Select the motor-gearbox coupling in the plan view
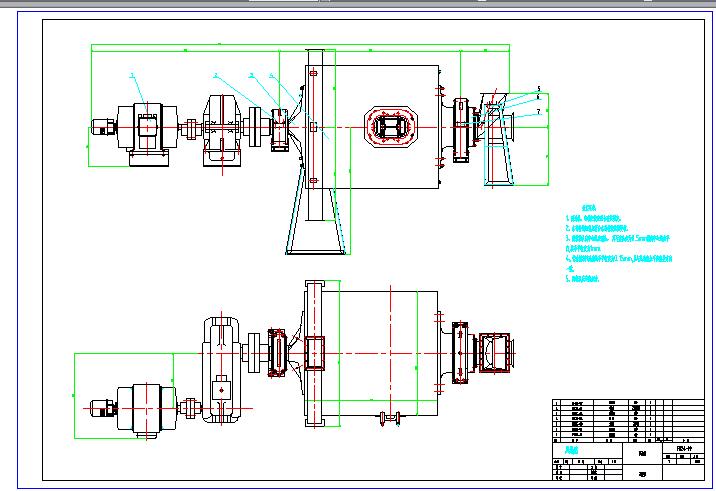This screenshot has height=491, width=716. click(190, 408)
